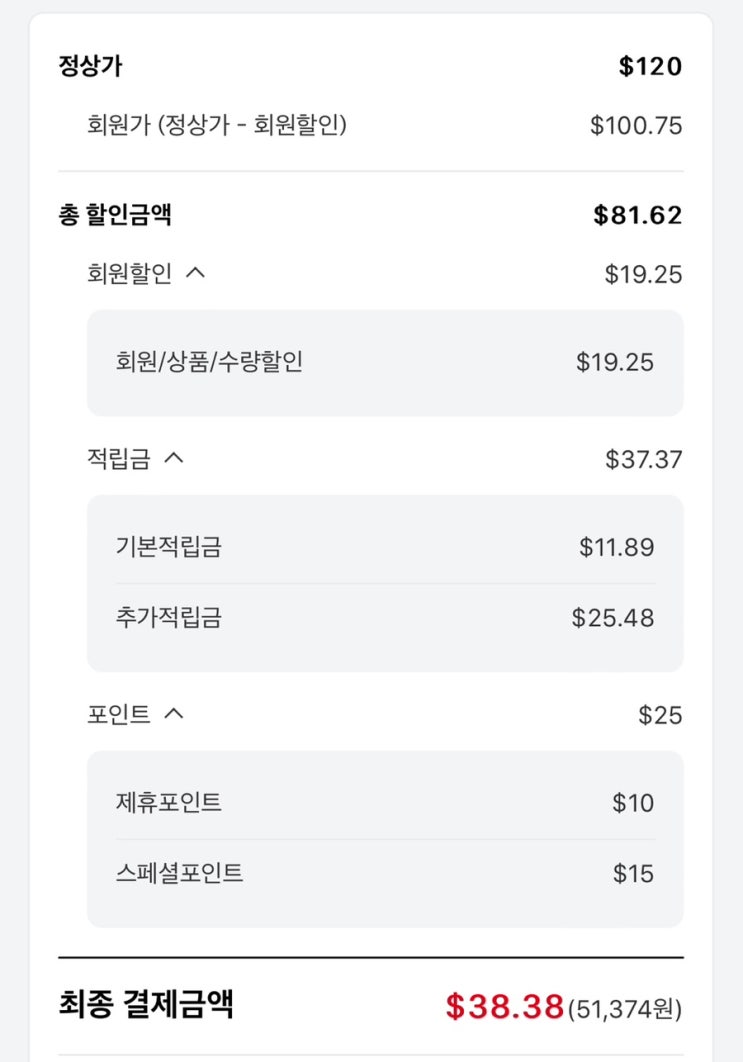The height and width of the screenshot is (1062, 743).
Task: Click the 추가적립금 row label
Action: [x=169, y=617]
